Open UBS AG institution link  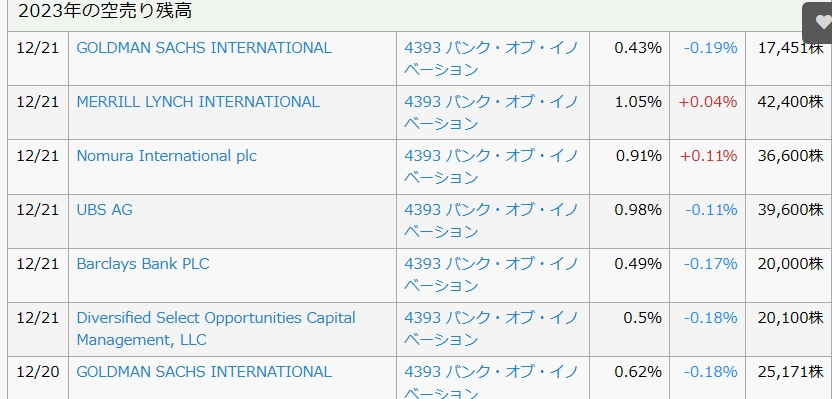pos(105,210)
